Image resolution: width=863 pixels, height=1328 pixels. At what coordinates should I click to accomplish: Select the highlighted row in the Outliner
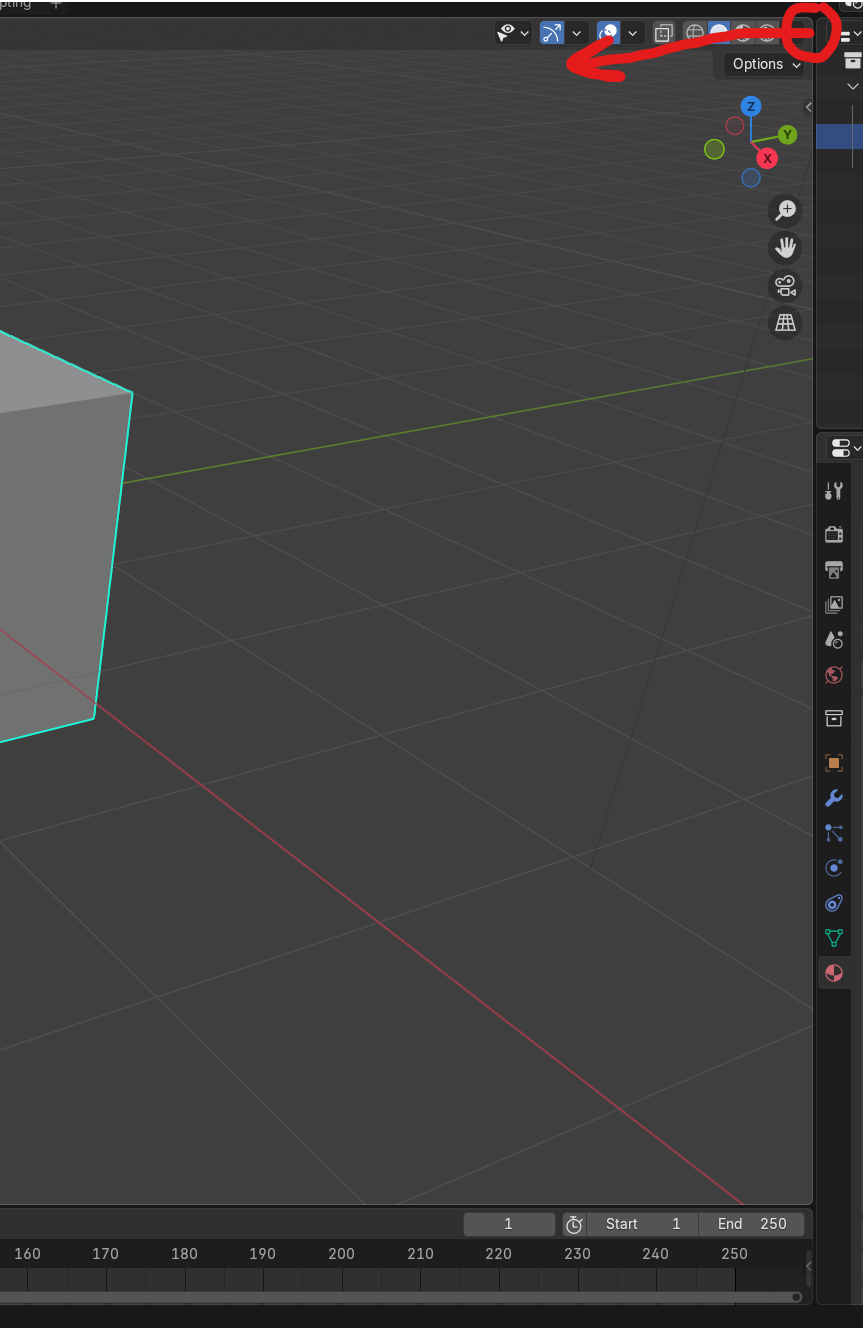(x=839, y=136)
